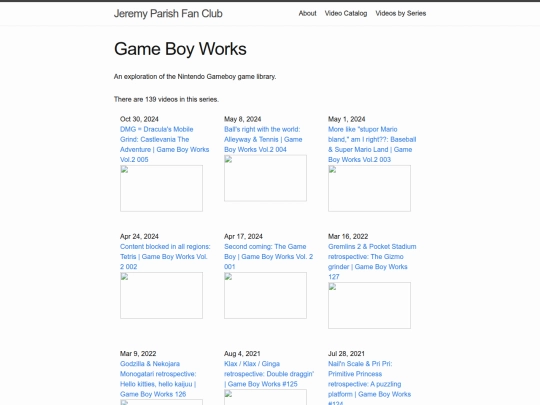
Task: Click the Apr 24, 2024 date
Action: pyautogui.click(x=139, y=237)
